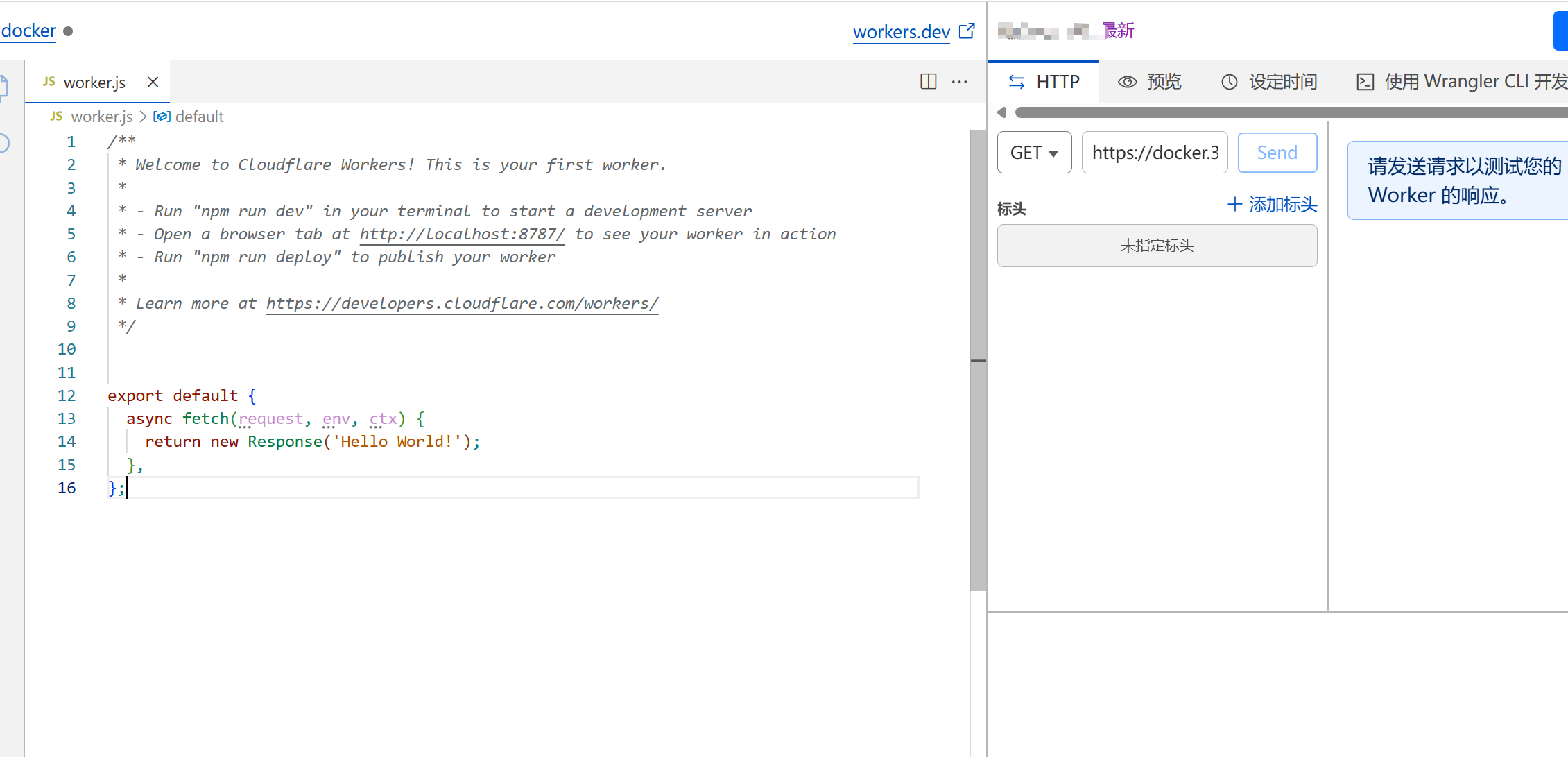
Task: Click the split editor icon
Action: coord(928,82)
